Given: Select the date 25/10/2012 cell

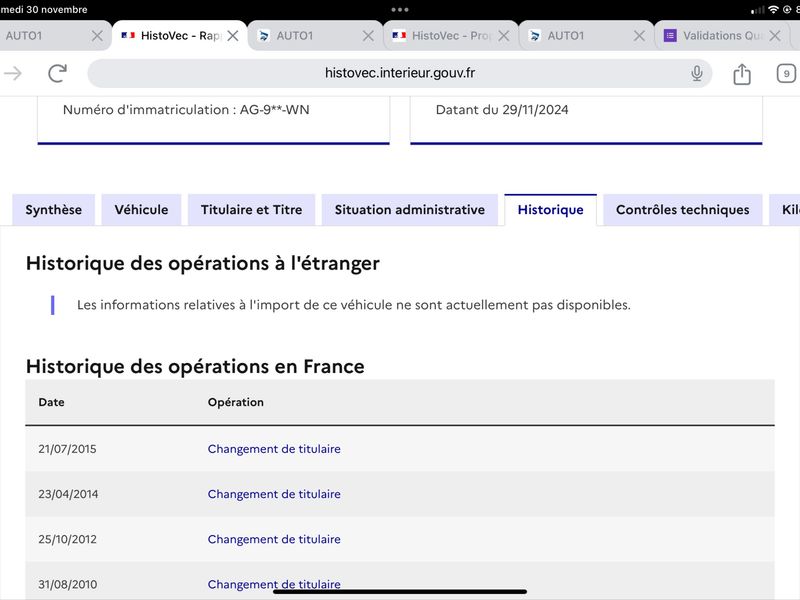Looking at the screenshot, I should (x=67, y=539).
